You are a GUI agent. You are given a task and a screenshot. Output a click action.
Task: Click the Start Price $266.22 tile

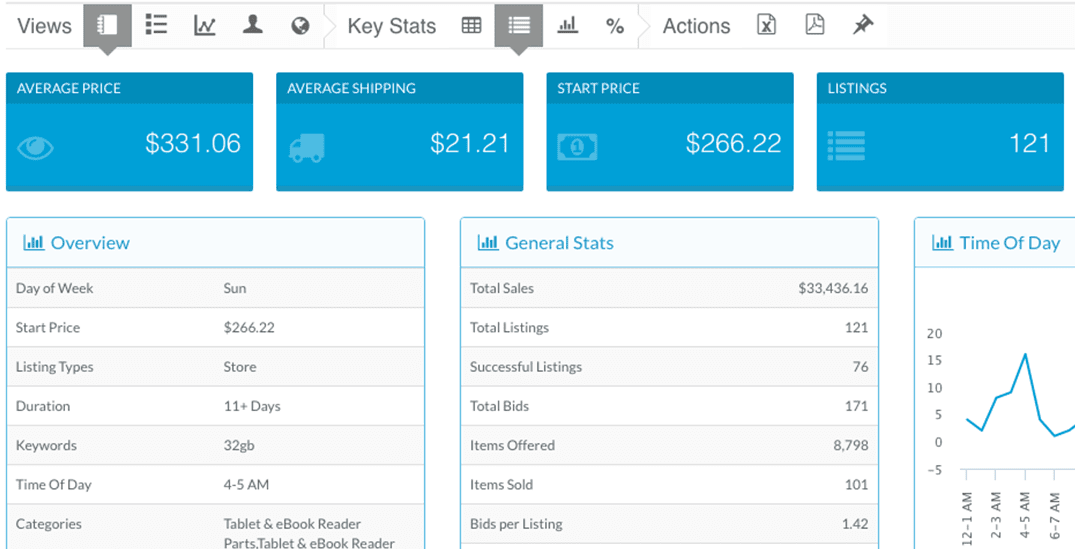pos(669,132)
